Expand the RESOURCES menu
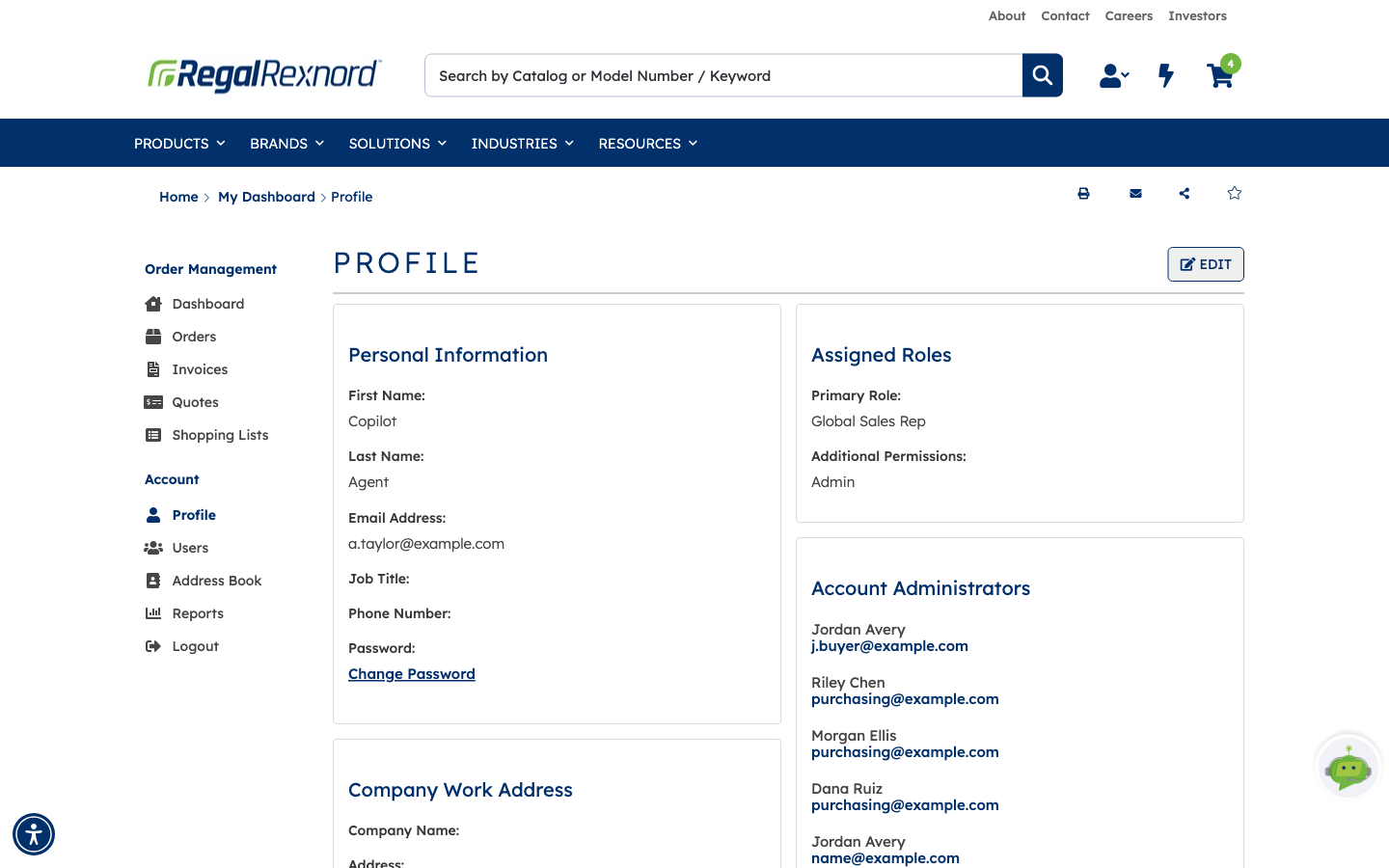1389x868 pixels. (x=647, y=144)
